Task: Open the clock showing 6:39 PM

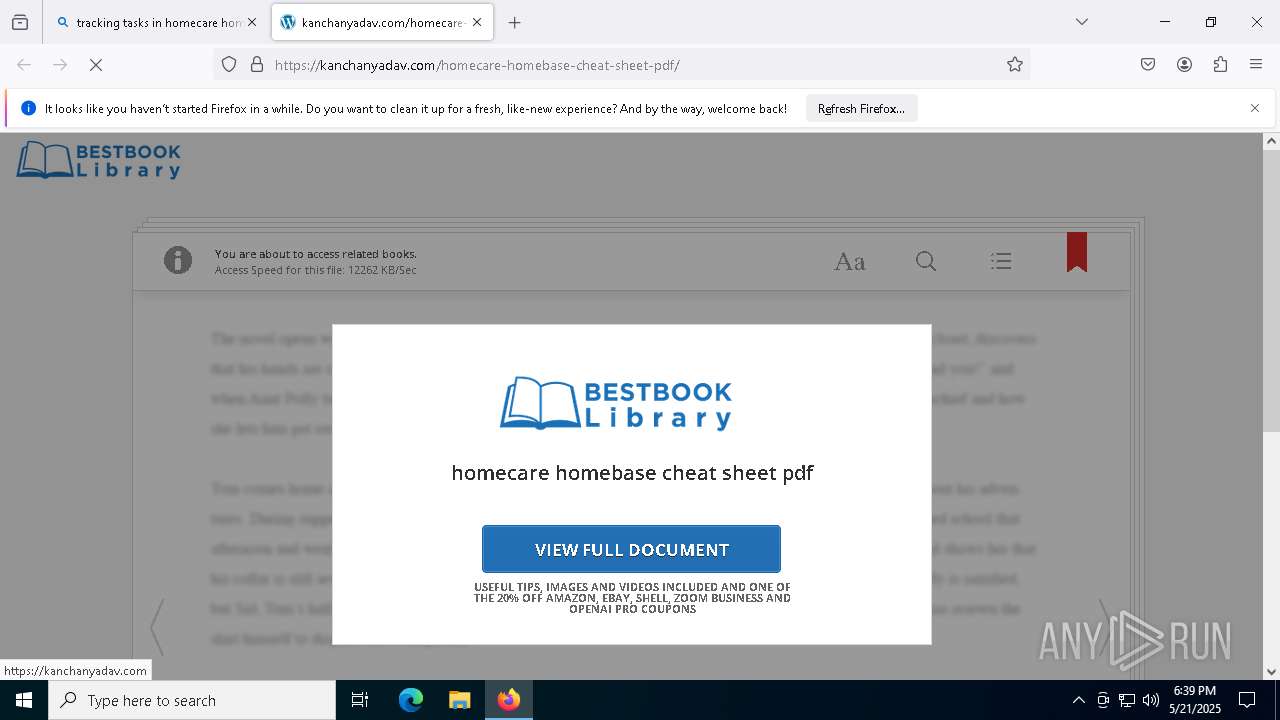Action: point(1195,700)
